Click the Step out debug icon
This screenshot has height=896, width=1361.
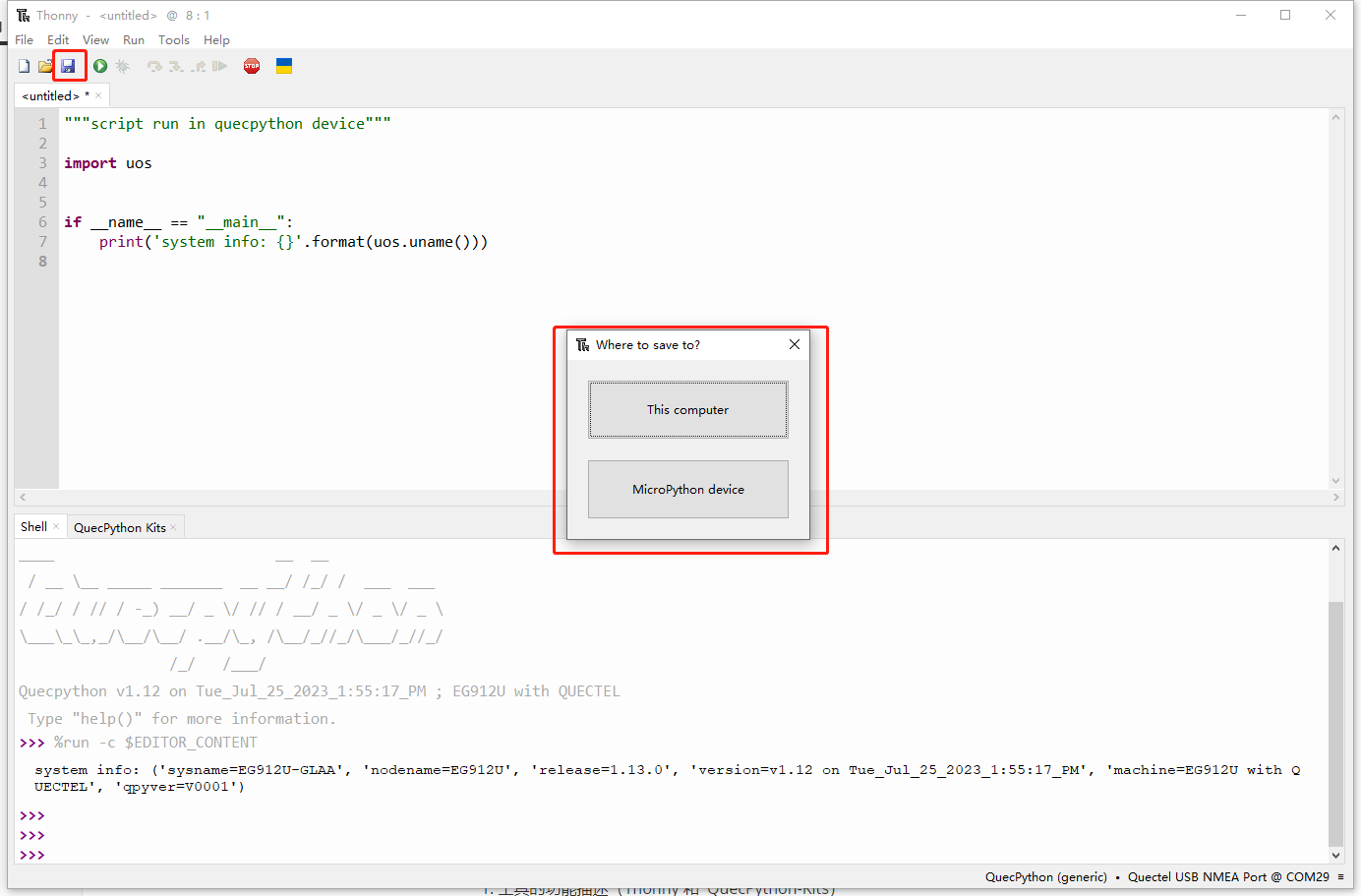(x=199, y=66)
